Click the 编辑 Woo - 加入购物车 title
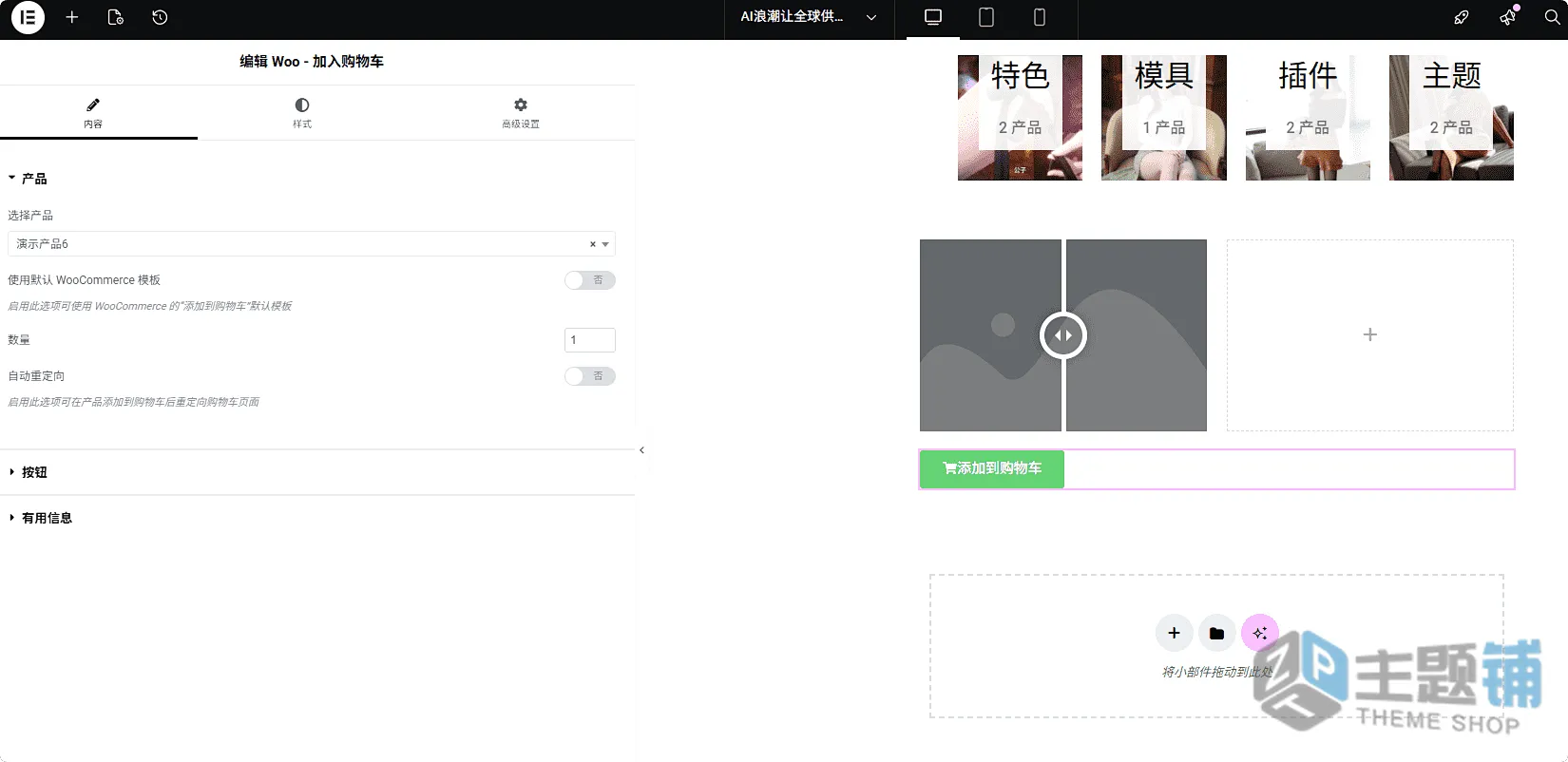The image size is (1568, 762). (312, 62)
